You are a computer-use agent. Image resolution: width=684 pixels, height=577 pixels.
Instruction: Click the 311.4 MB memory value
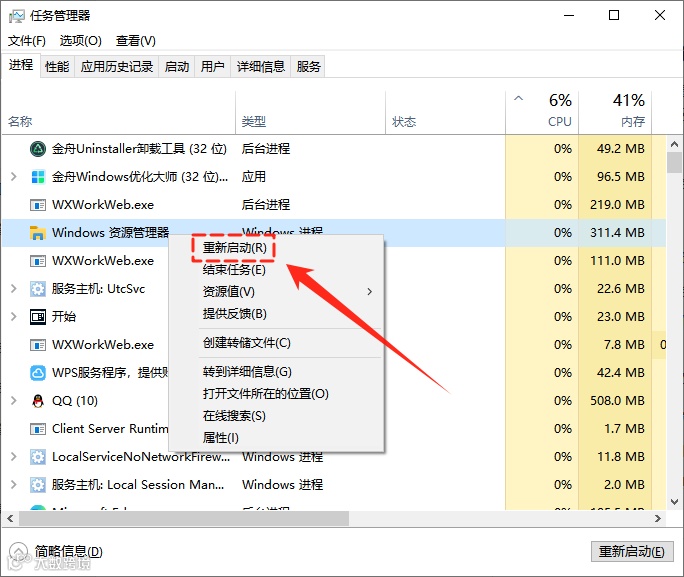(617, 232)
